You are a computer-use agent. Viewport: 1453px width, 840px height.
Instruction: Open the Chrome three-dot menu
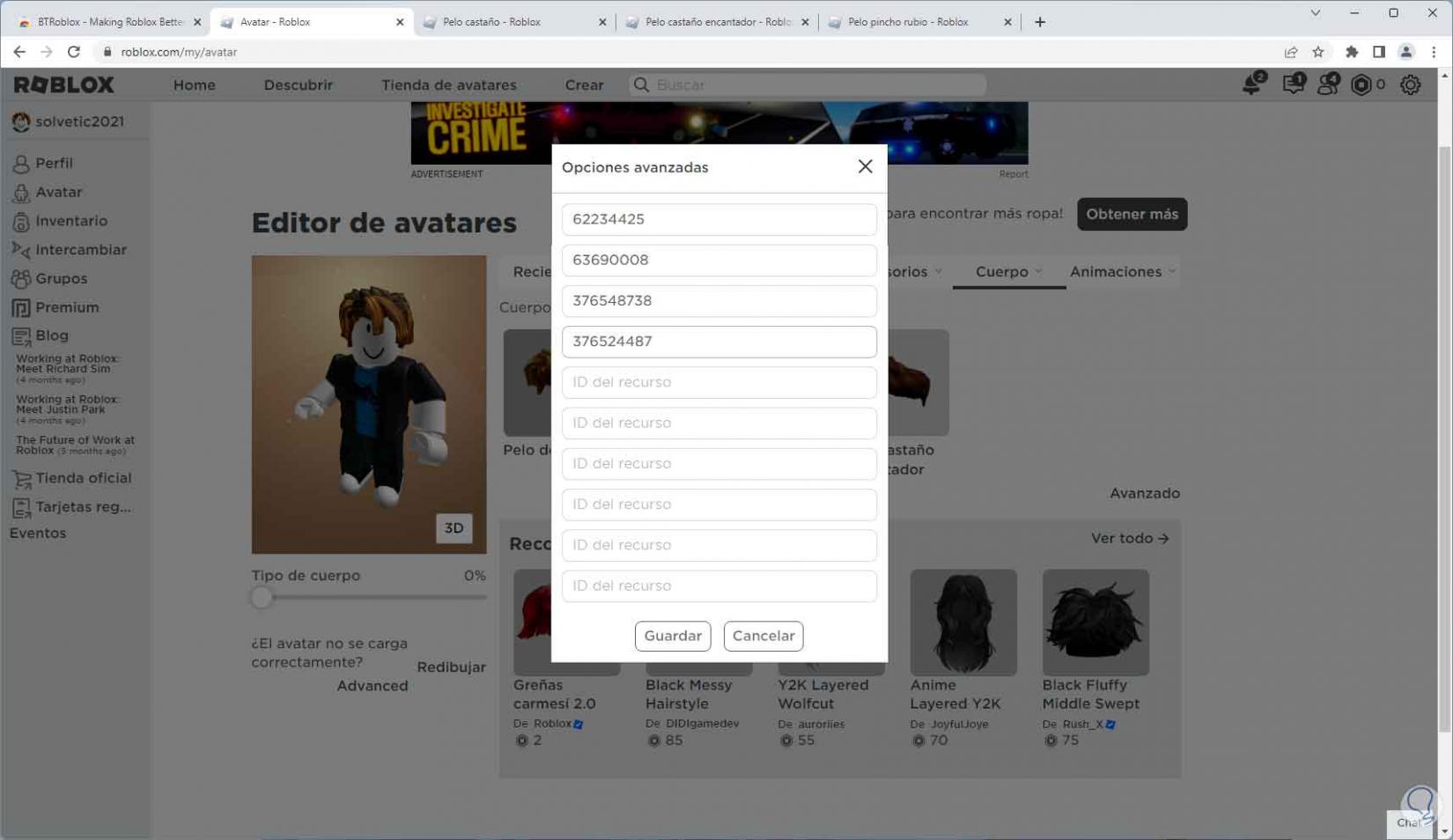click(1434, 52)
